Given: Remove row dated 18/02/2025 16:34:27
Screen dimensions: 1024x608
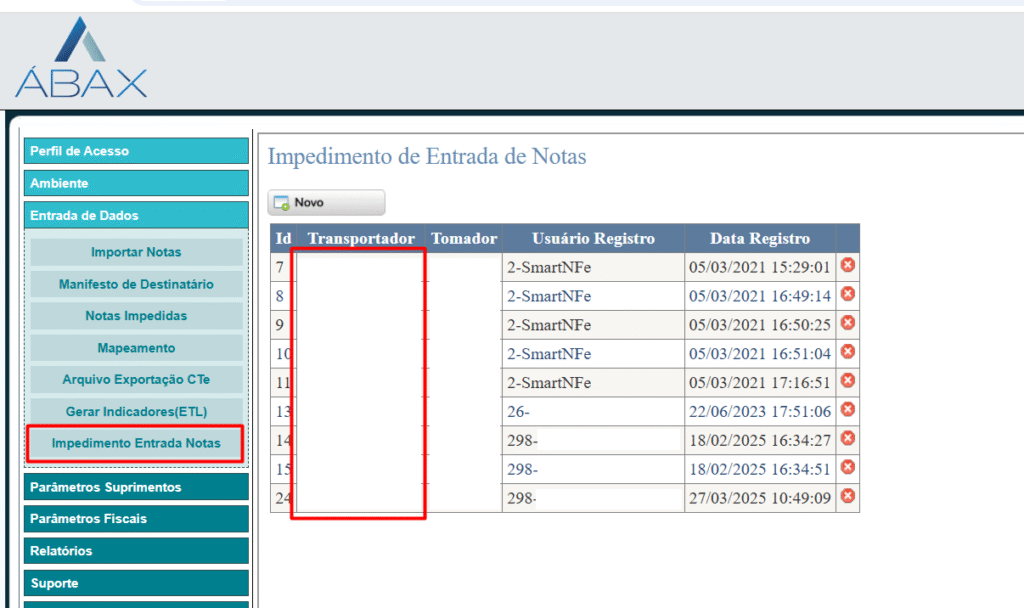Looking at the screenshot, I should tap(848, 438).
